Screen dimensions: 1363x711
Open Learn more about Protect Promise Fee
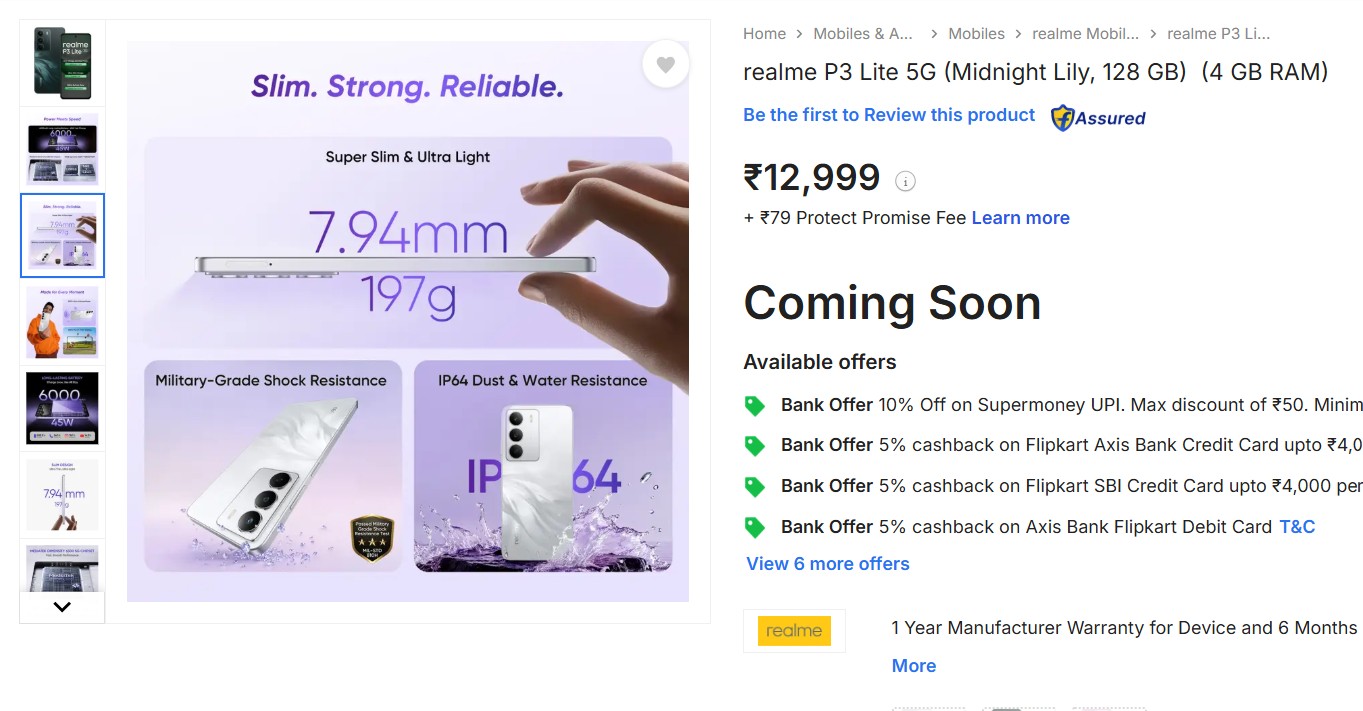coord(1020,218)
